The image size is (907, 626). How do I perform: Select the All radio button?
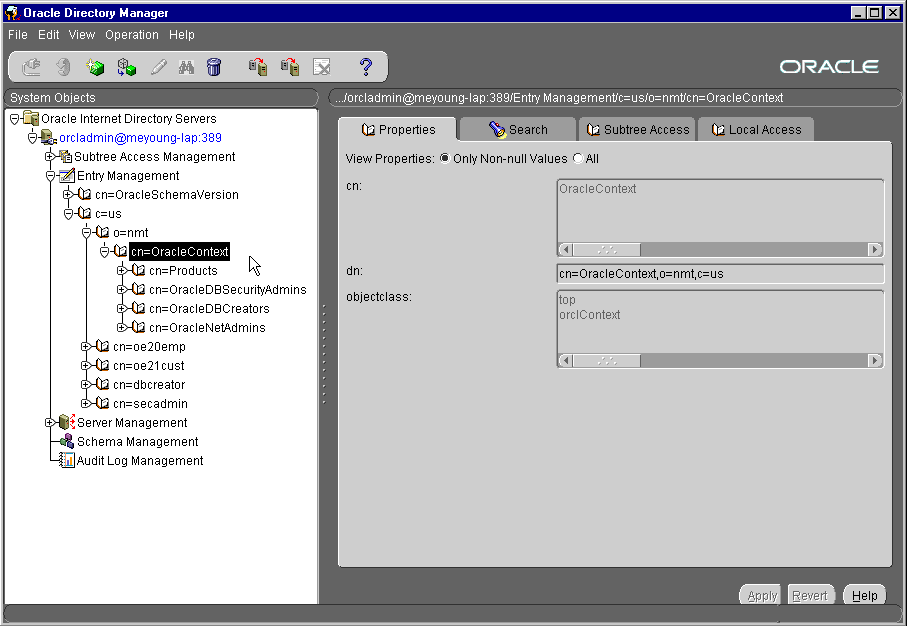coord(577,159)
